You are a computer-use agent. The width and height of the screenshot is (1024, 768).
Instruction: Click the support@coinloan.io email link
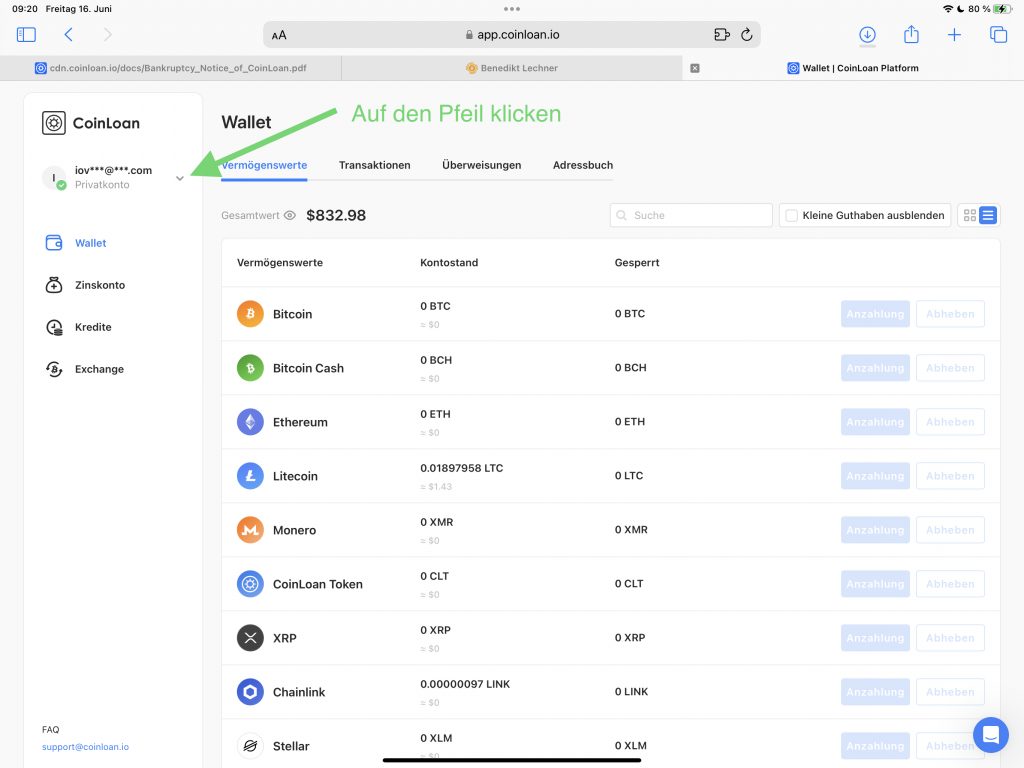[86, 746]
